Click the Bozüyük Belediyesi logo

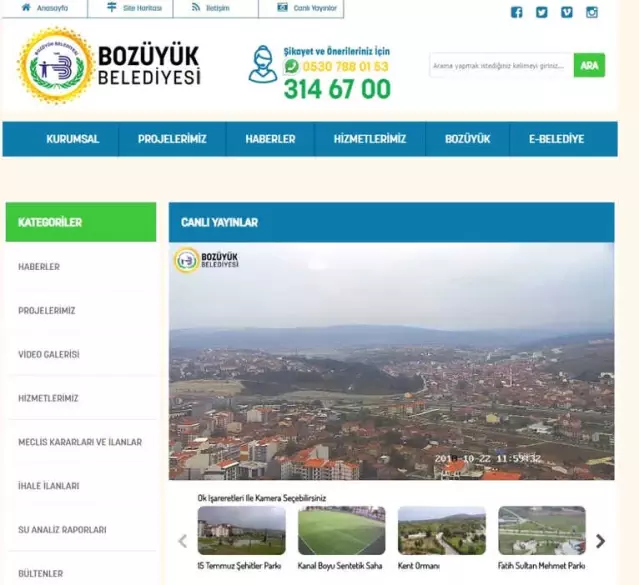(x=109, y=66)
